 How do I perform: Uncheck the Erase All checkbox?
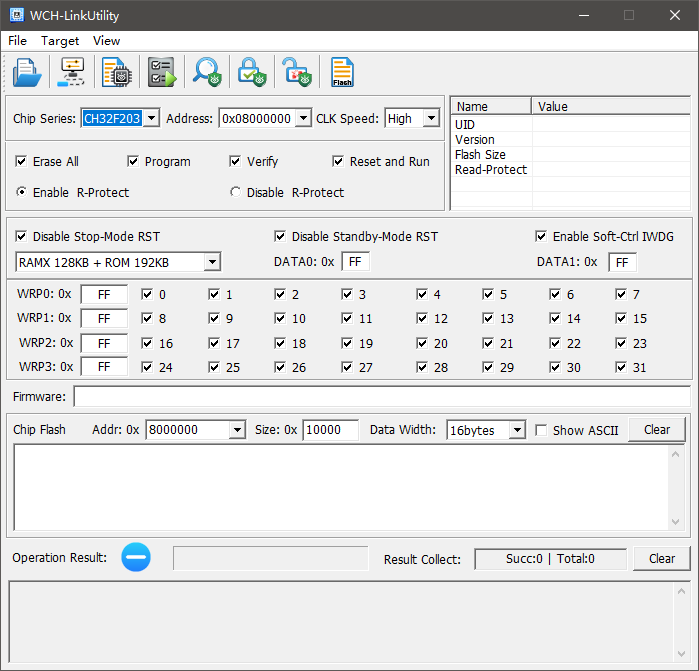[22, 161]
